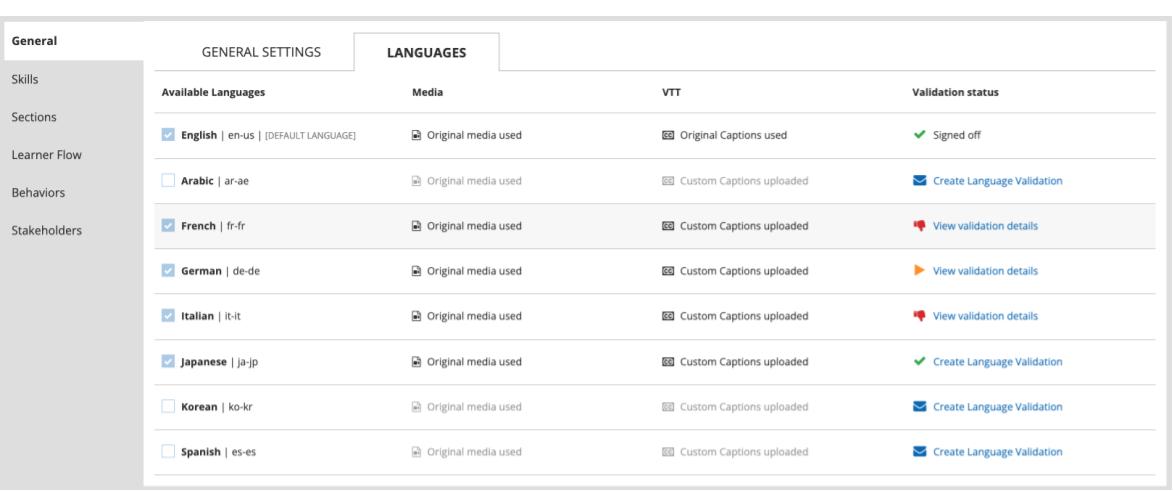Open Skills in the sidebar
The width and height of the screenshot is (1173, 491).
pos(26,78)
